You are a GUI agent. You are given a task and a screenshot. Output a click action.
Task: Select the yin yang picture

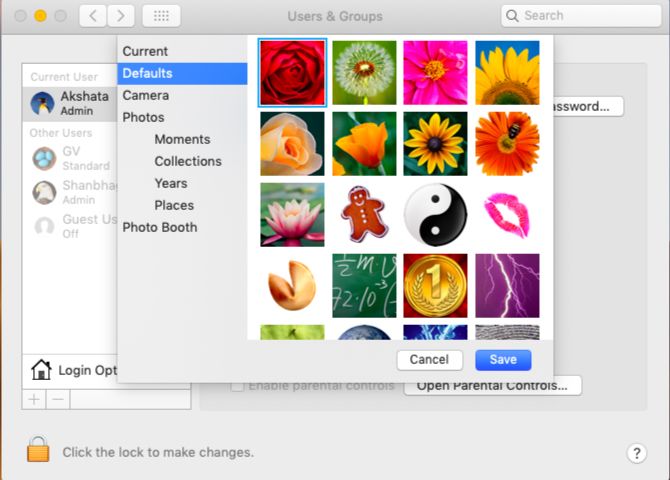pyautogui.click(x=435, y=215)
